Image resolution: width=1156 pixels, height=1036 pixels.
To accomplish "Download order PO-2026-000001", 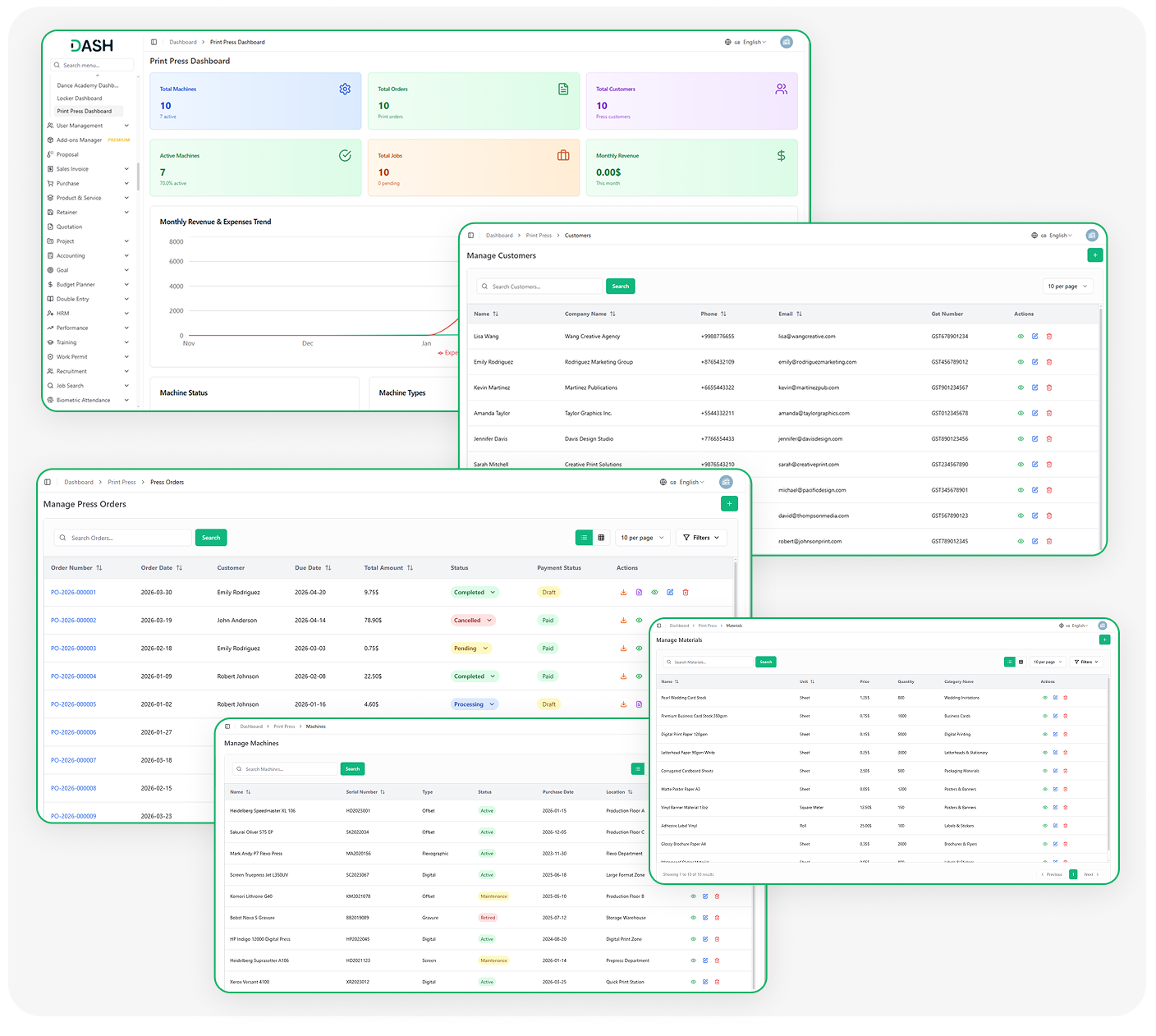I will 623,593.
